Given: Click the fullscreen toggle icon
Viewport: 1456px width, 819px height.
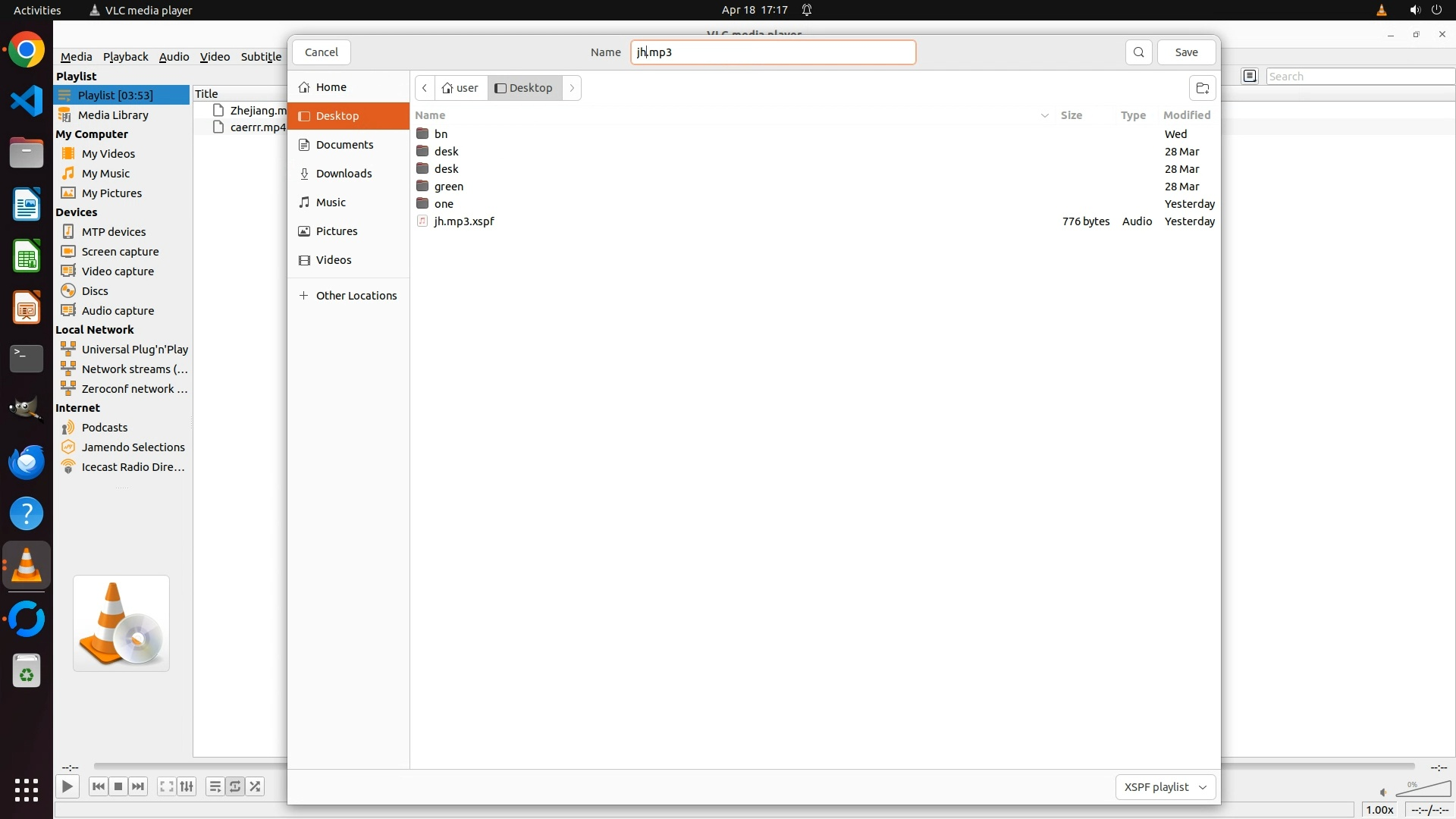Looking at the screenshot, I should (167, 786).
